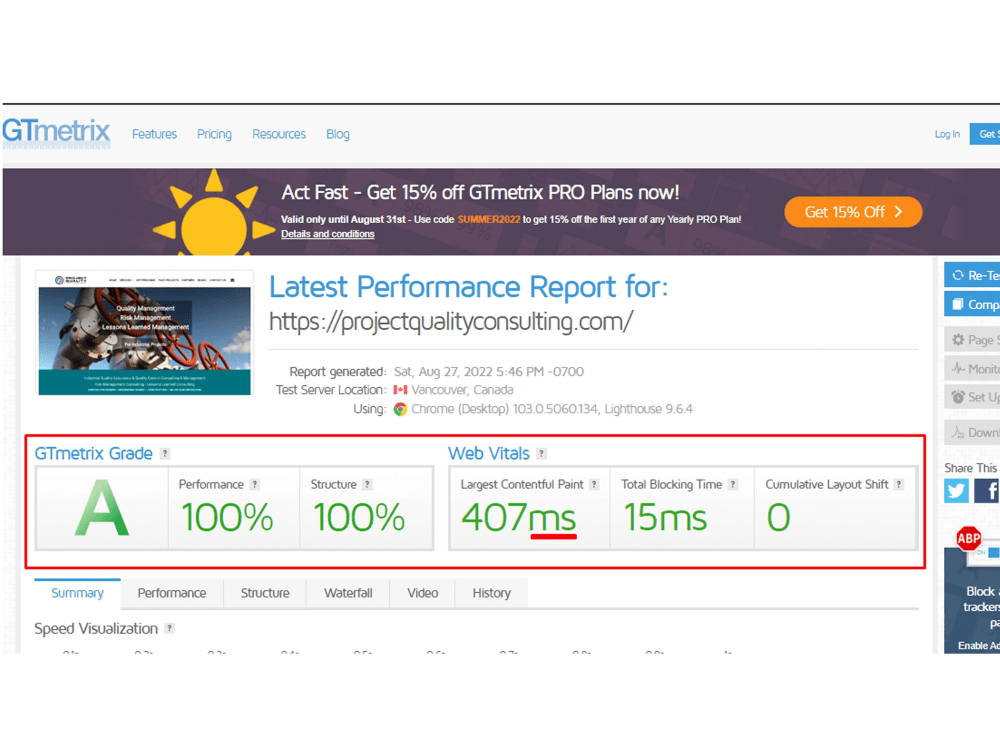Click help icon beside Performance score
Image resolution: width=1000 pixels, height=750 pixels.
coord(254,484)
